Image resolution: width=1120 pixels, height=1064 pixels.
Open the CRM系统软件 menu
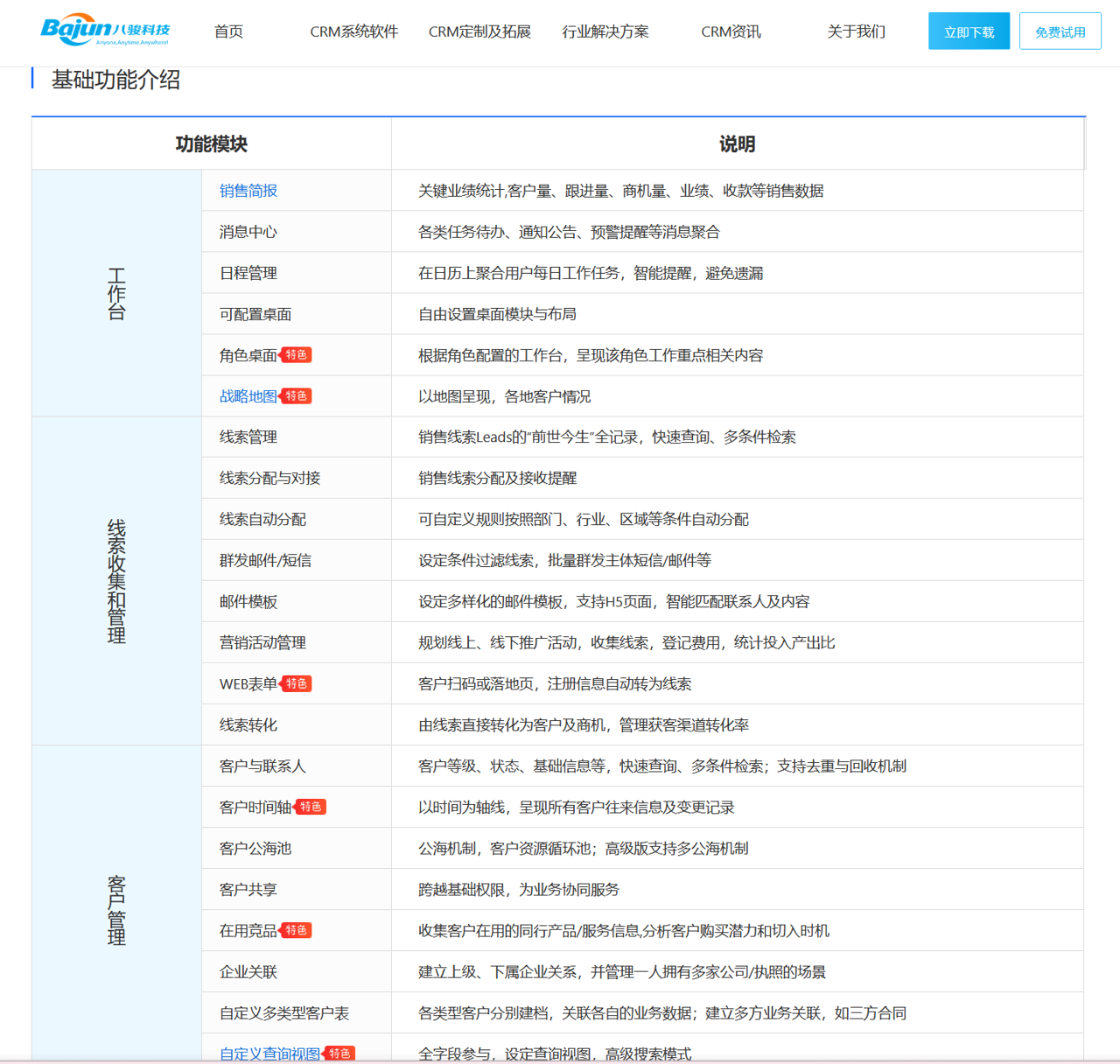pyautogui.click(x=353, y=31)
